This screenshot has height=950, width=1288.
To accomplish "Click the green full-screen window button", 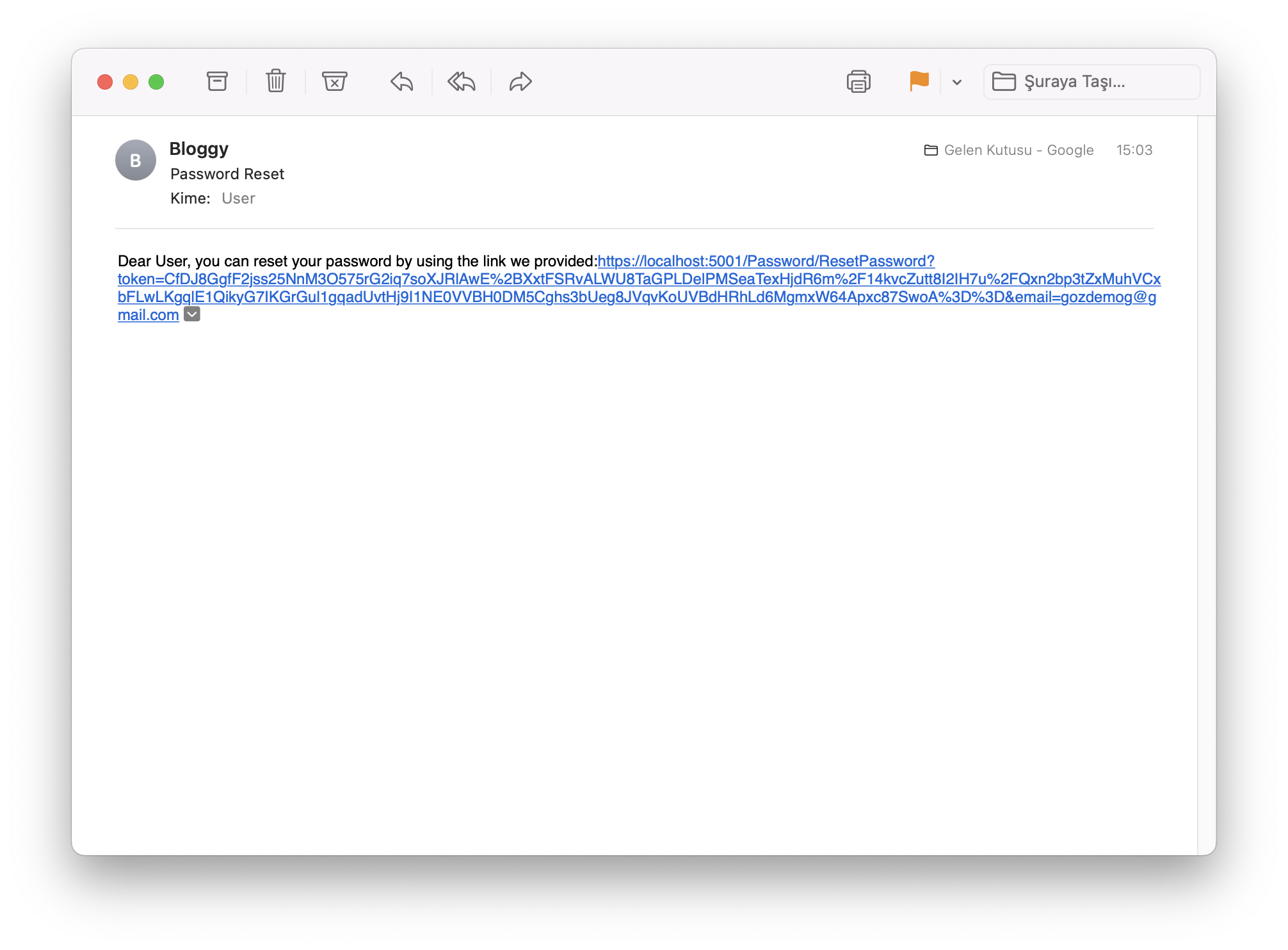I will click(156, 82).
